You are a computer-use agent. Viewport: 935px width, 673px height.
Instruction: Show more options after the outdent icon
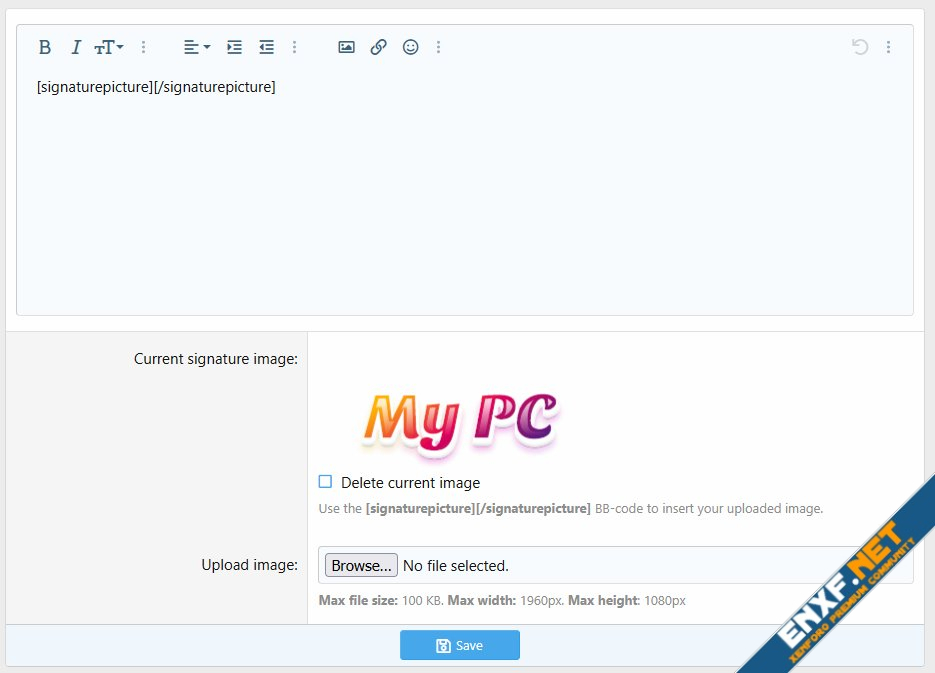click(294, 47)
